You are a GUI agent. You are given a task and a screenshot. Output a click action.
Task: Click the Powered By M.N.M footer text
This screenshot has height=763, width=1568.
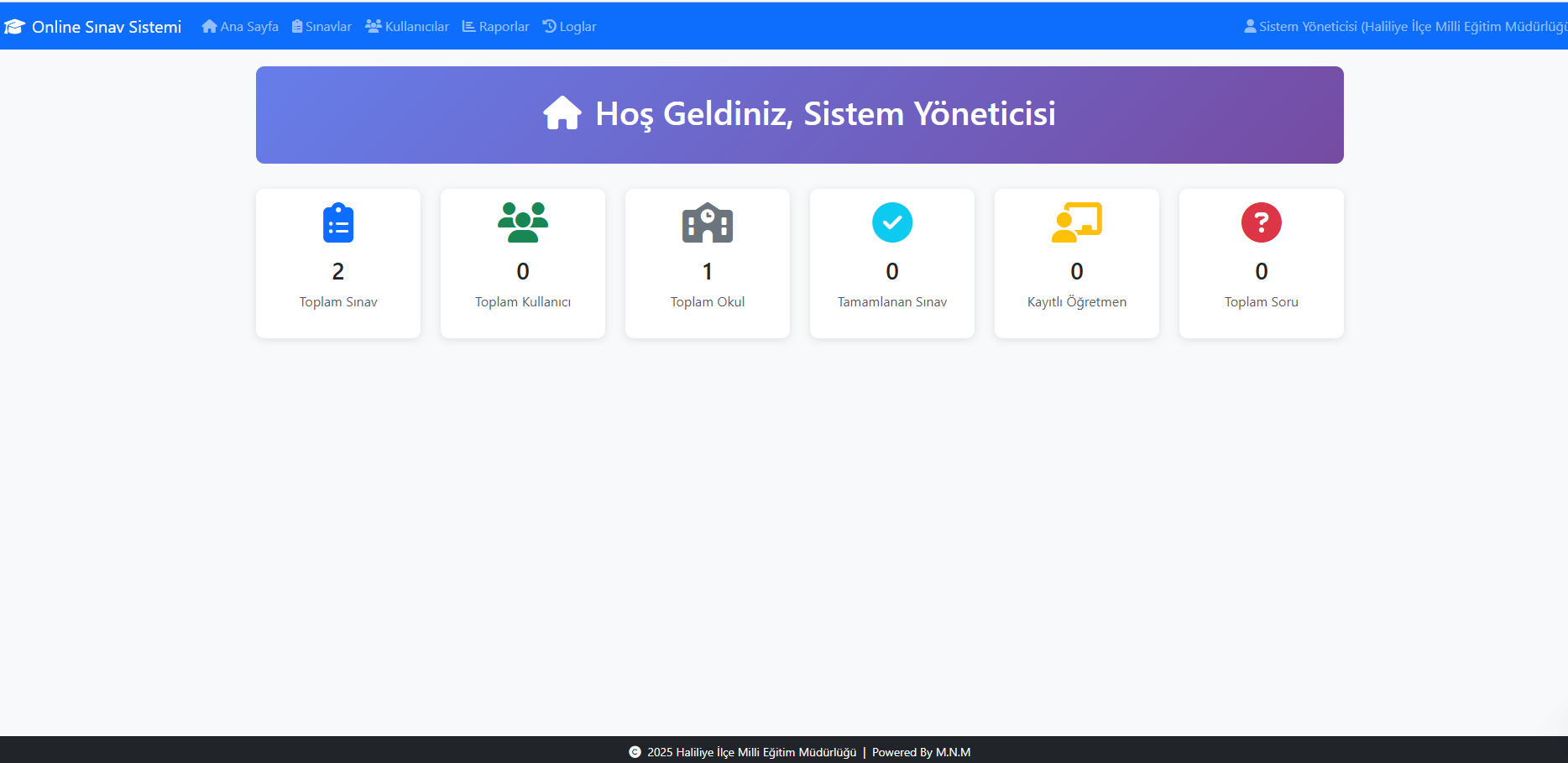coord(921,752)
